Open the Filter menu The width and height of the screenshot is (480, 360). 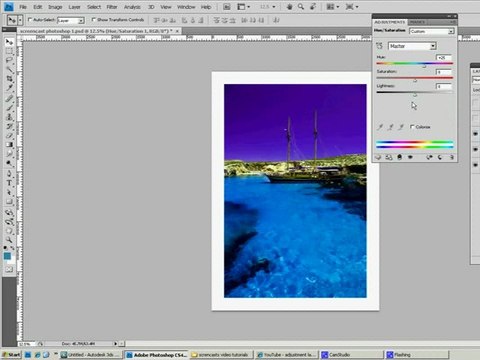tap(112, 7)
